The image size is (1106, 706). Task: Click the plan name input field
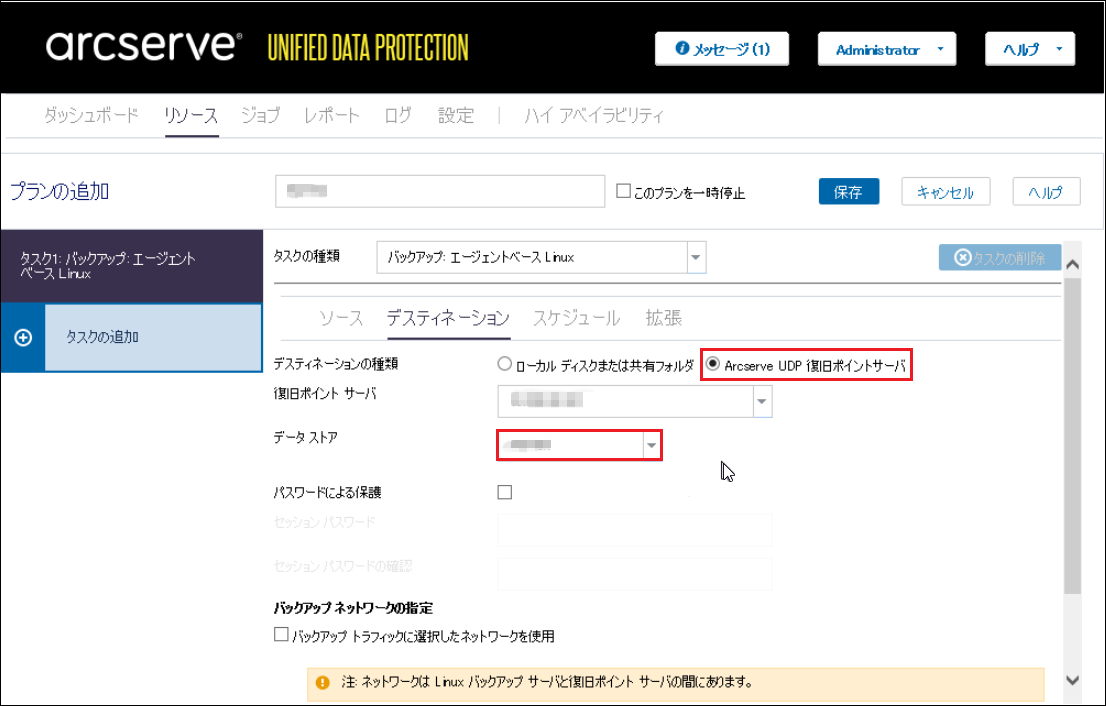click(x=440, y=191)
